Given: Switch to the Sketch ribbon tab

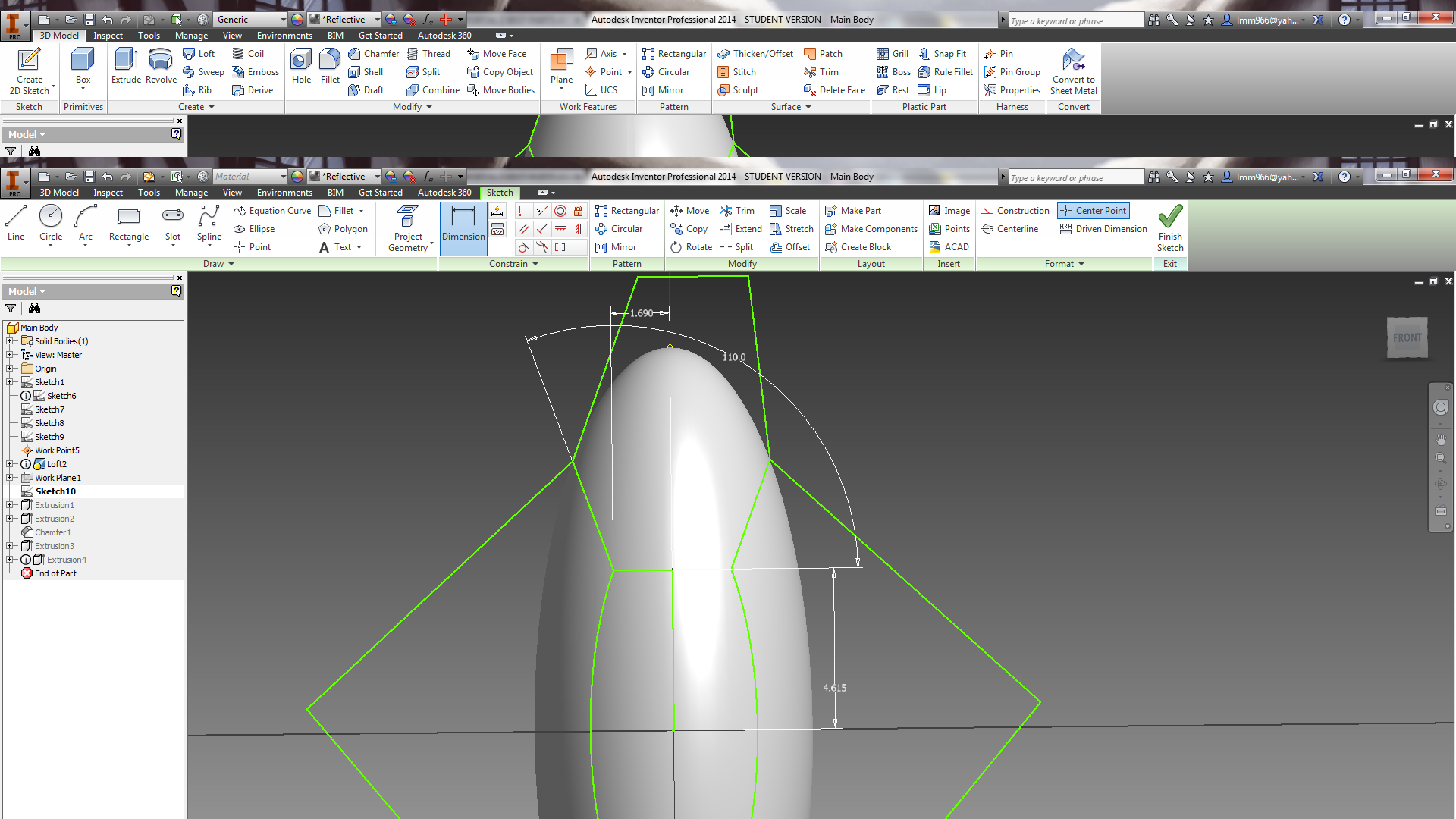Looking at the screenshot, I should point(500,193).
